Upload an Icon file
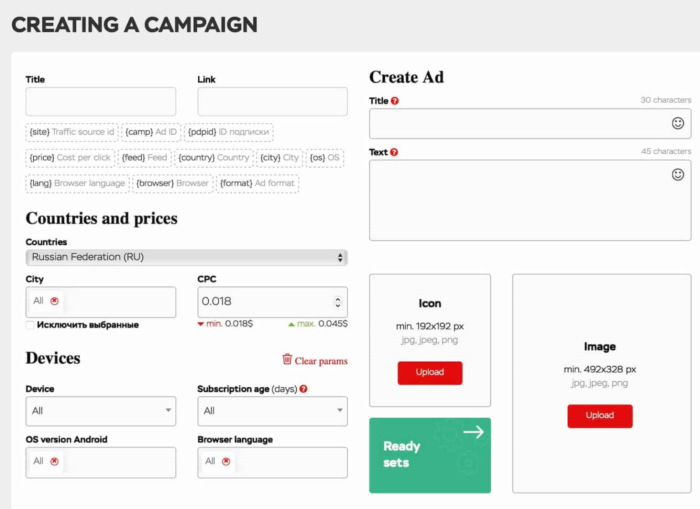700x509 pixels. click(430, 372)
